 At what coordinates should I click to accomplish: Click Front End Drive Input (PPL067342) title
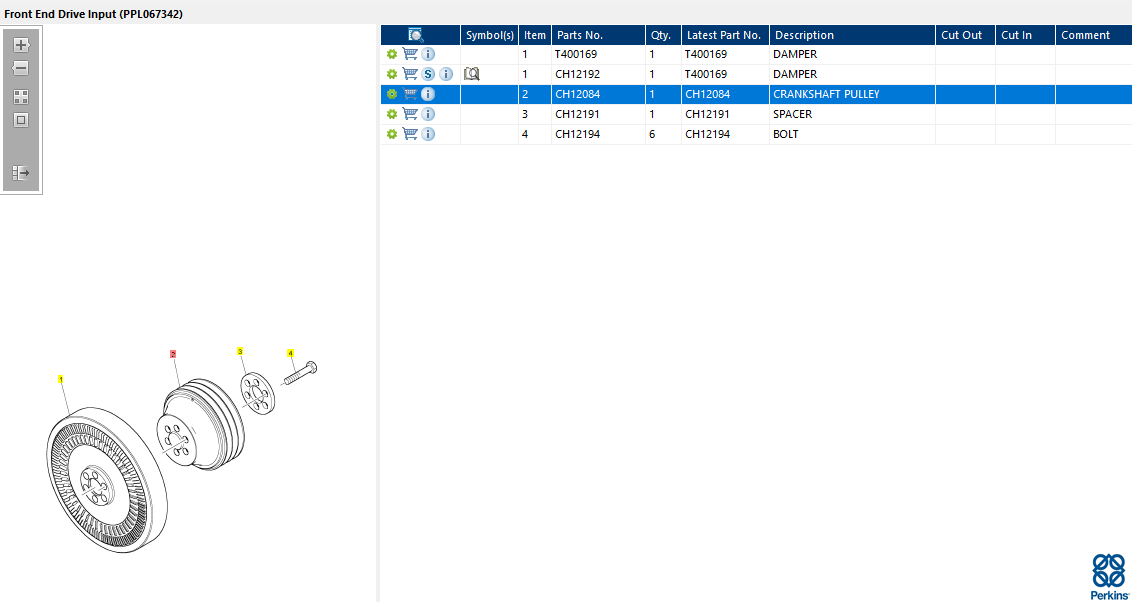94,14
